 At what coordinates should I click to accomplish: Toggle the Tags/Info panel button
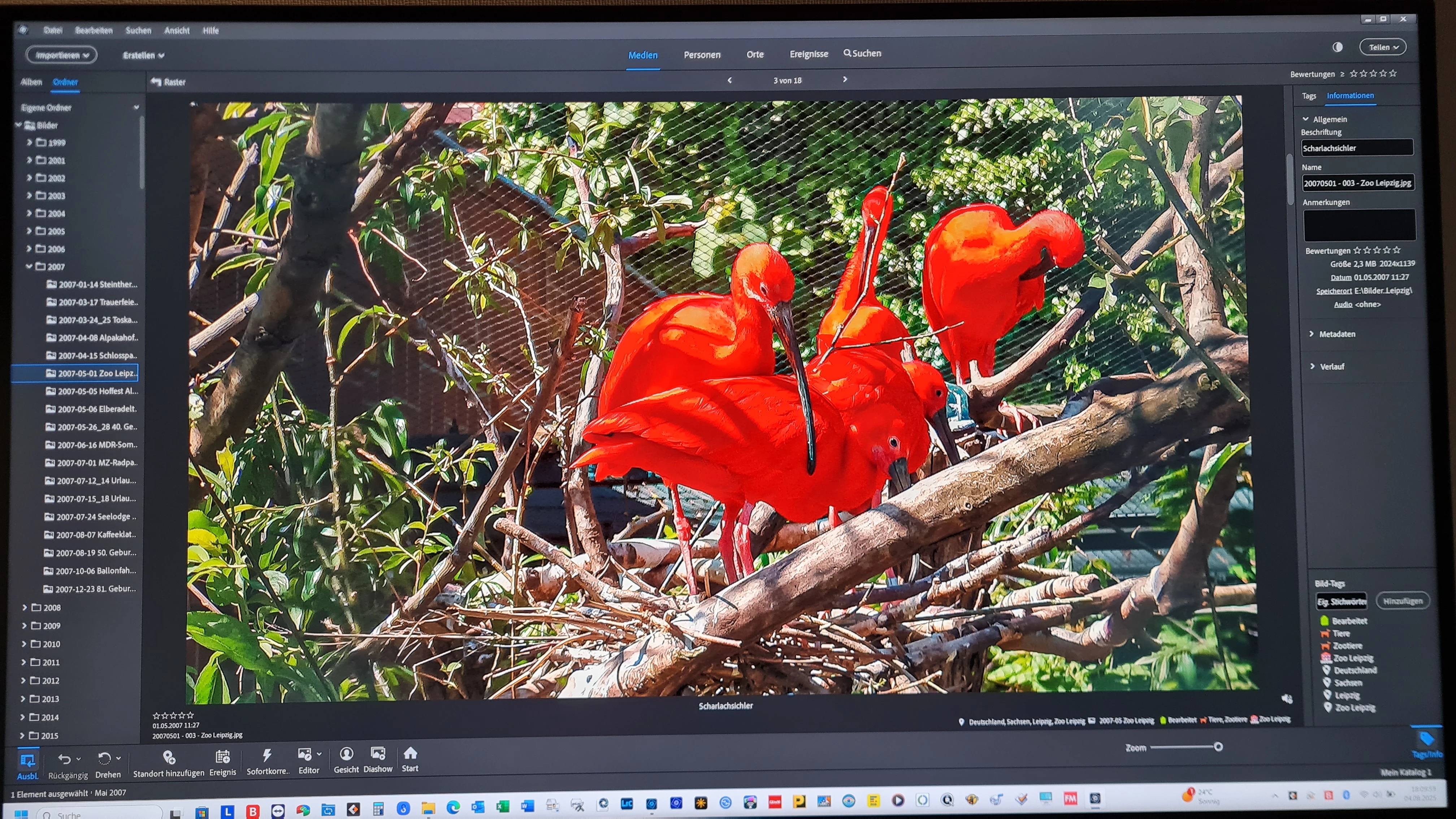click(x=1427, y=740)
